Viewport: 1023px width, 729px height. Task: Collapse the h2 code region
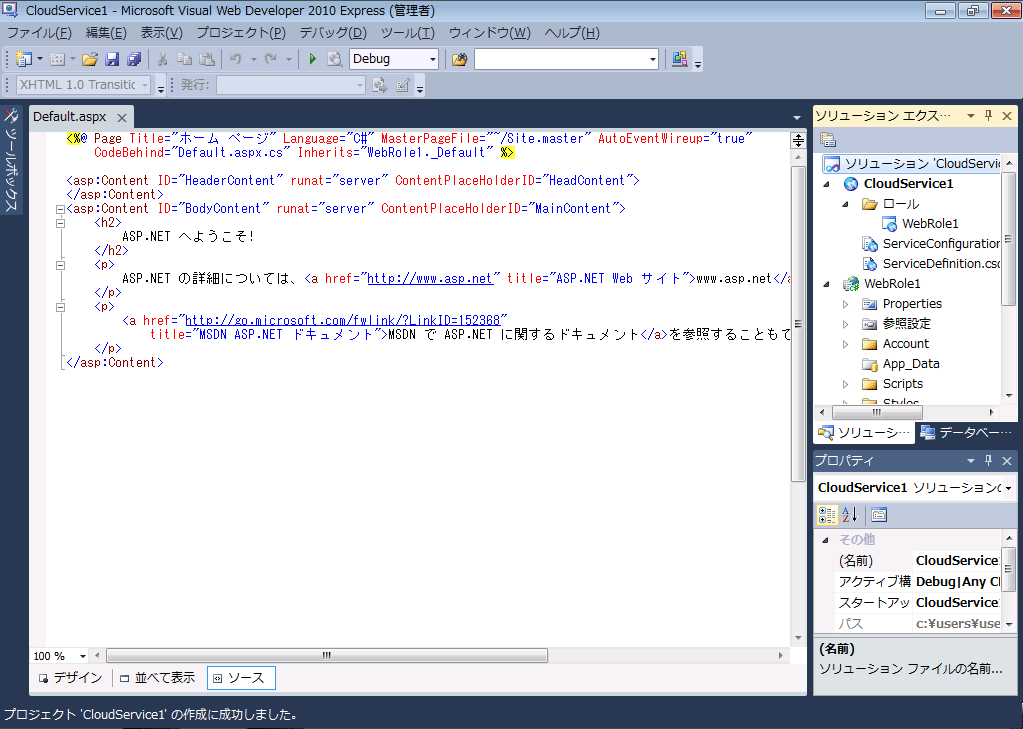coord(60,223)
